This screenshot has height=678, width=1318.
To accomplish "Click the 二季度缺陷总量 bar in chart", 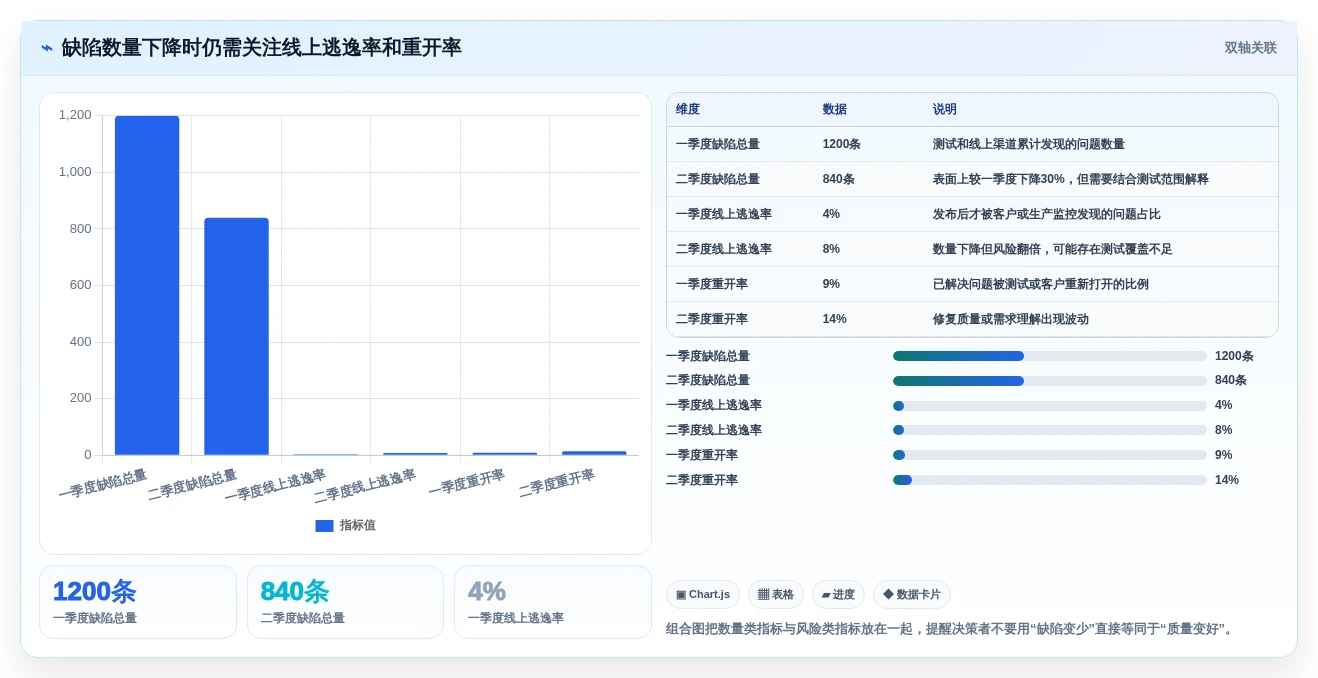I will (x=236, y=336).
